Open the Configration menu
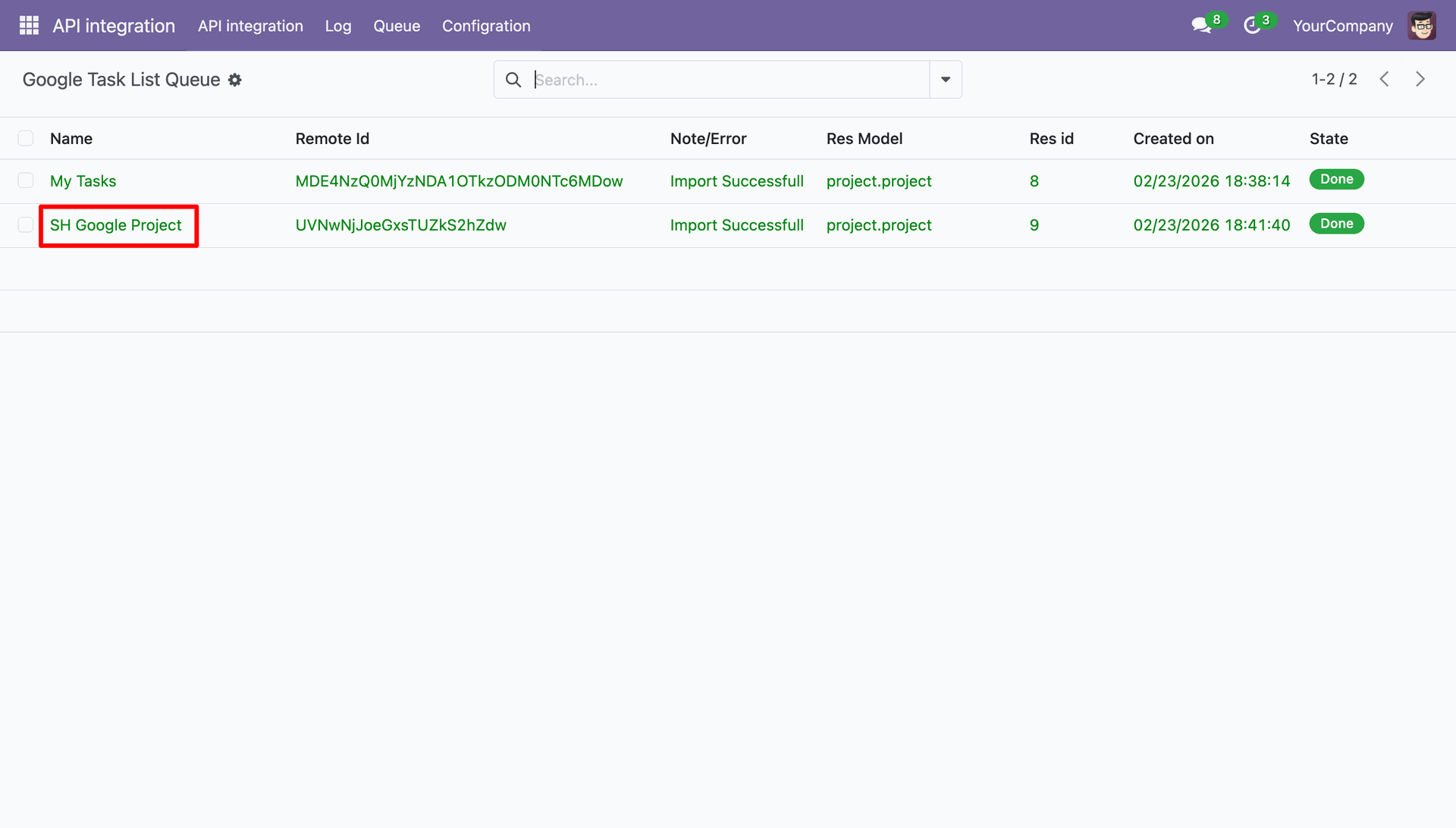 pyautogui.click(x=486, y=26)
